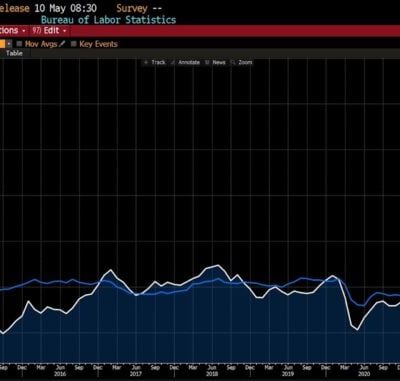This screenshot has width=400, height=381.
Task: Click the 2016 year label on axis
Action: (x=60, y=374)
